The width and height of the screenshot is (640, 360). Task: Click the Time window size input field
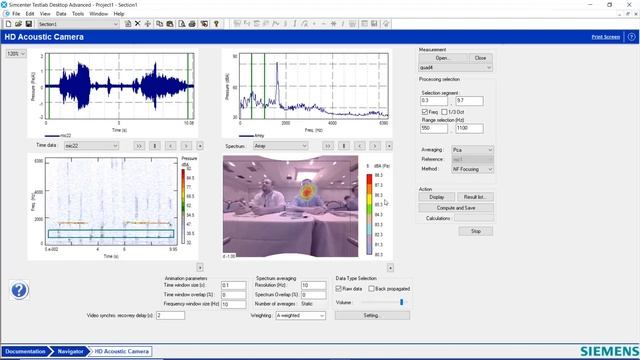point(233,285)
